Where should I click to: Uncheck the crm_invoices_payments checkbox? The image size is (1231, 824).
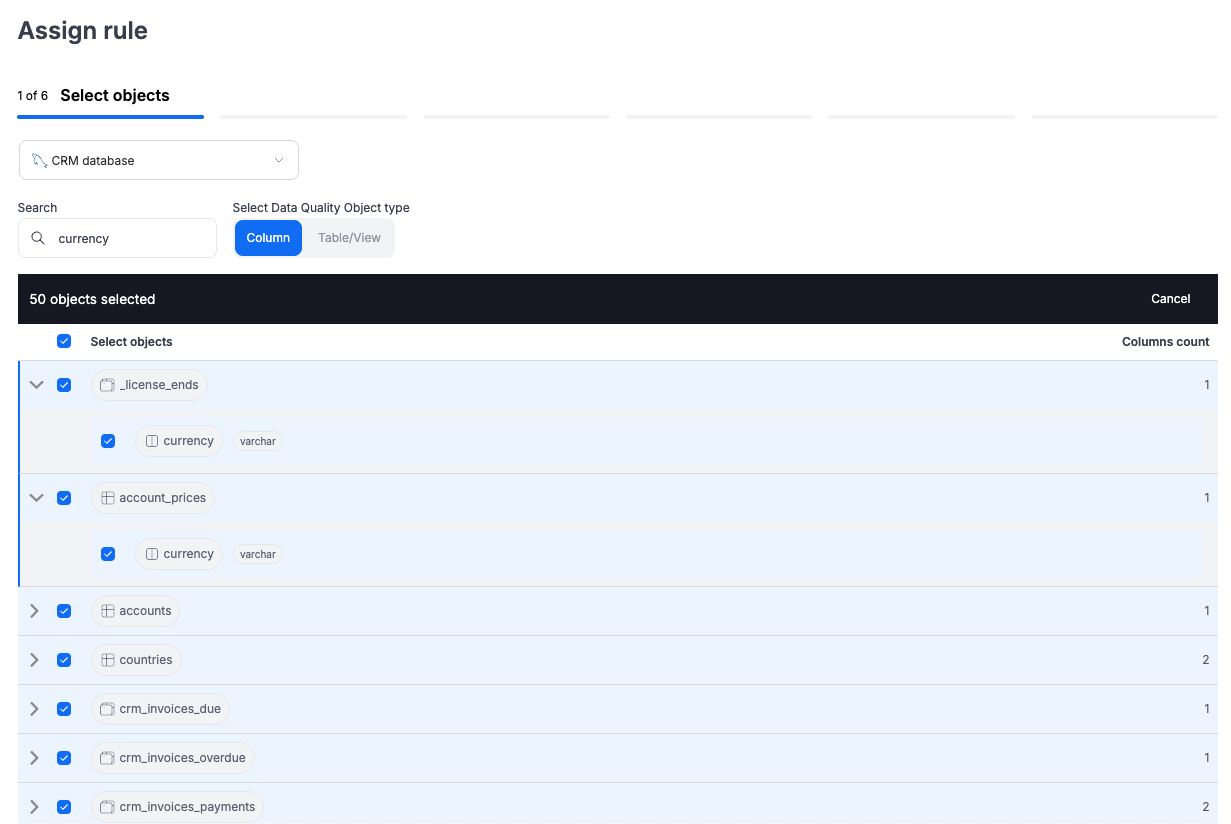pos(64,807)
